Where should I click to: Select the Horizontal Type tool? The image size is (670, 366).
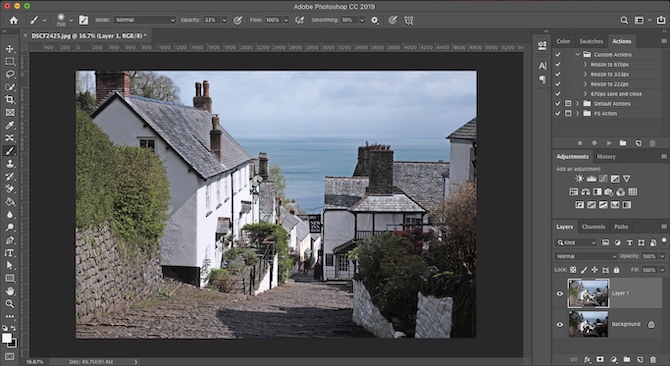9,253
